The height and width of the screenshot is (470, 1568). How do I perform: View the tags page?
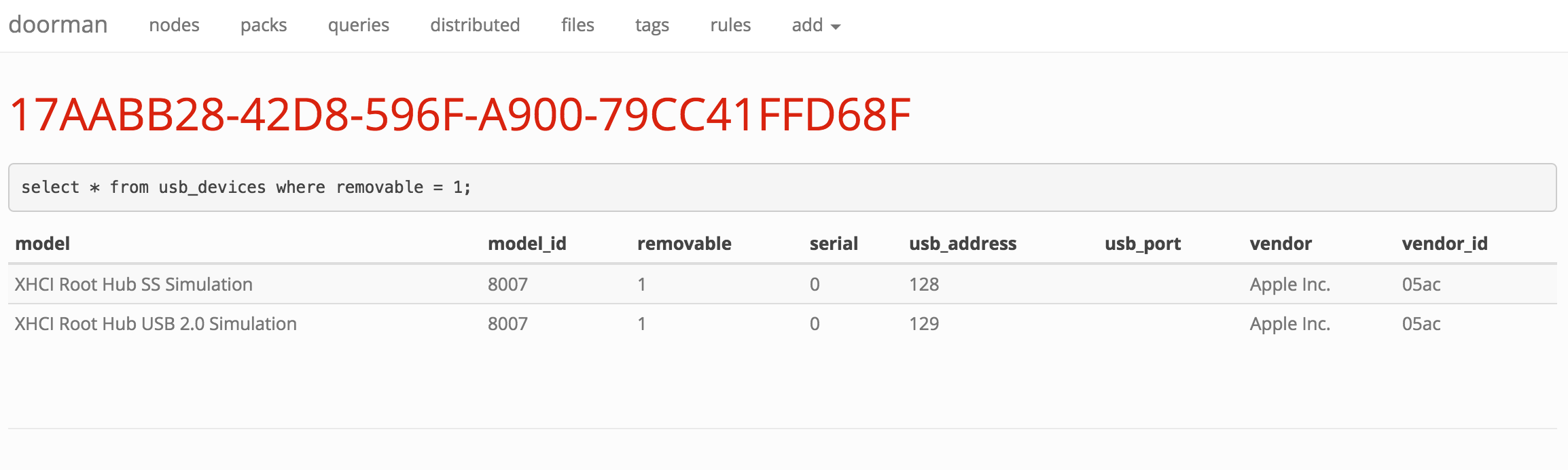point(652,25)
